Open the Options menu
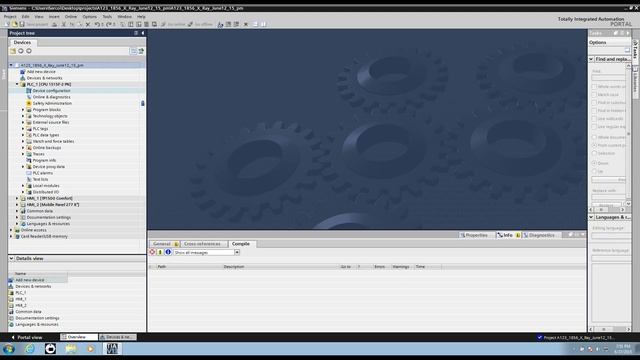640x360 pixels. tap(89, 17)
